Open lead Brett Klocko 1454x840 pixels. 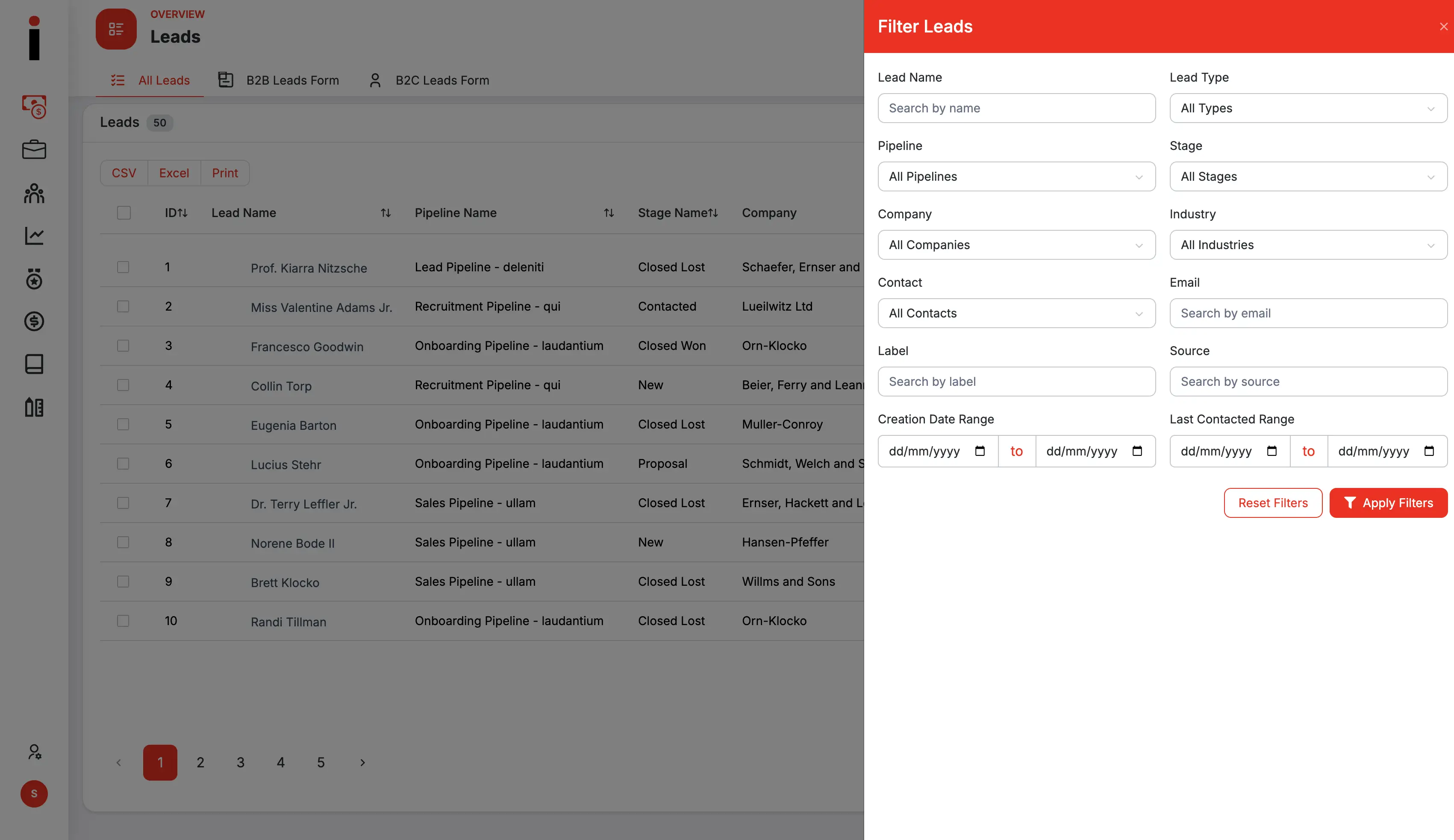285,583
